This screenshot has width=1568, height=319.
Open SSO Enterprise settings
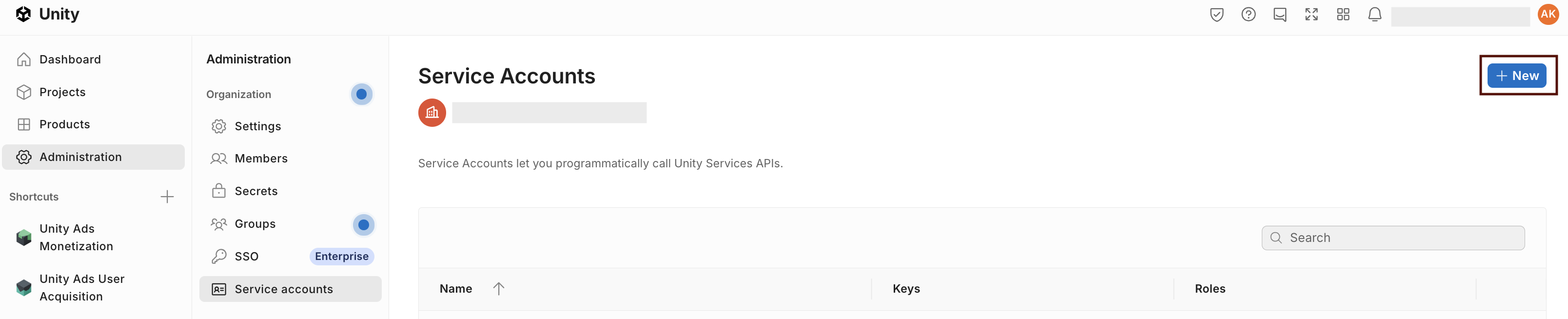click(246, 256)
